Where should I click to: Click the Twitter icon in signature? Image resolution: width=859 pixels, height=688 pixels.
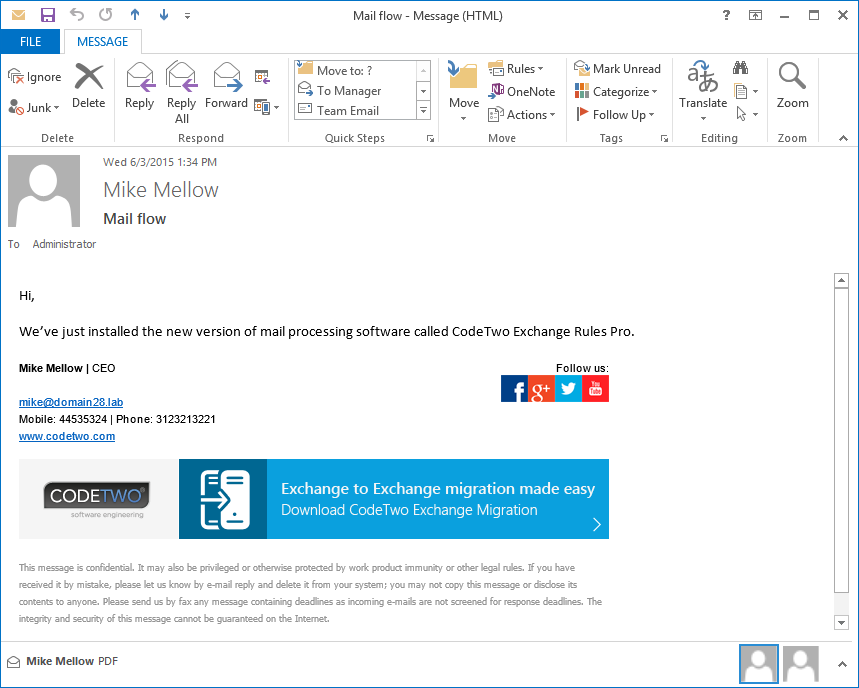(x=568, y=389)
